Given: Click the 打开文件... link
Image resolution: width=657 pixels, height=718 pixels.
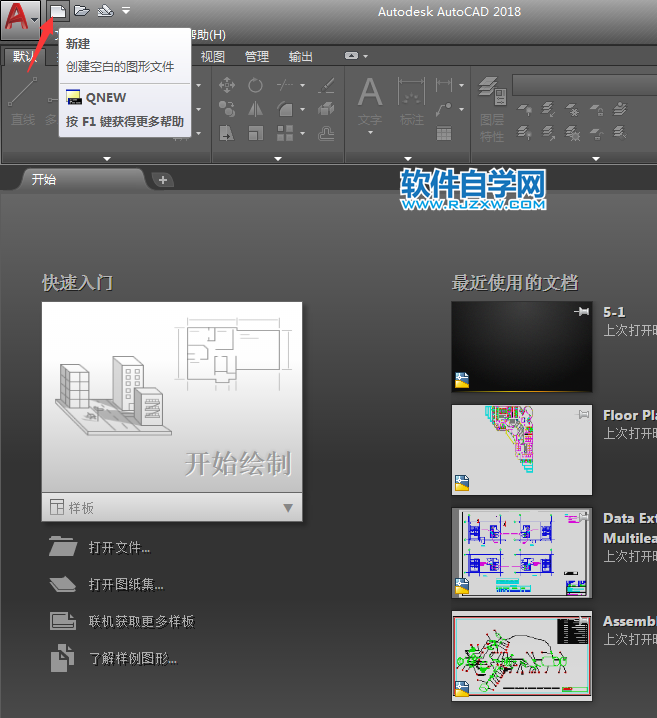Looking at the screenshot, I should (x=119, y=548).
